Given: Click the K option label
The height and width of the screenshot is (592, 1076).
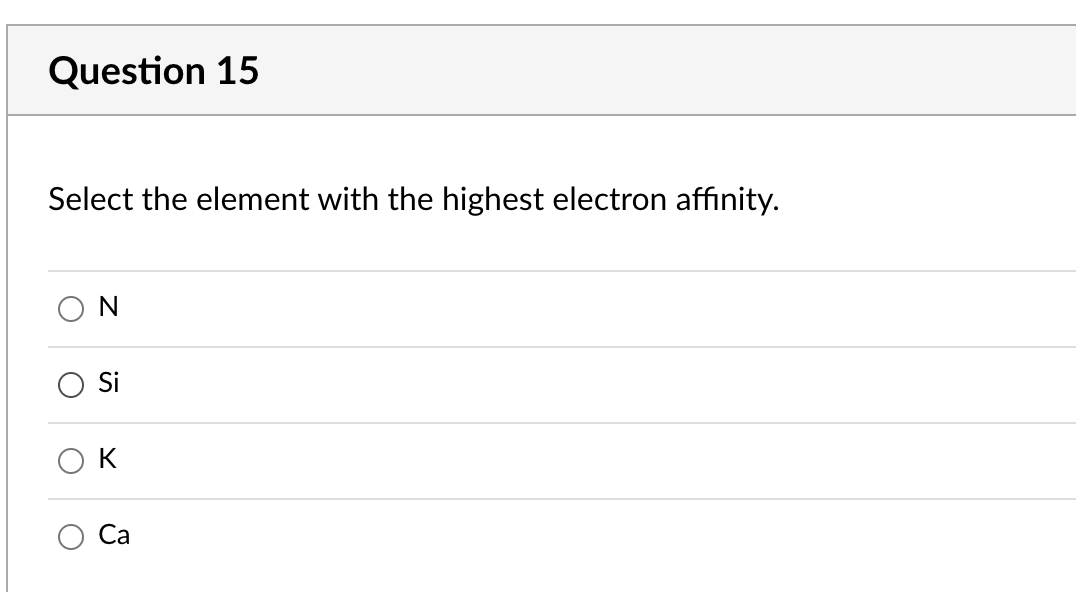Looking at the screenshot, I should 107,459.
